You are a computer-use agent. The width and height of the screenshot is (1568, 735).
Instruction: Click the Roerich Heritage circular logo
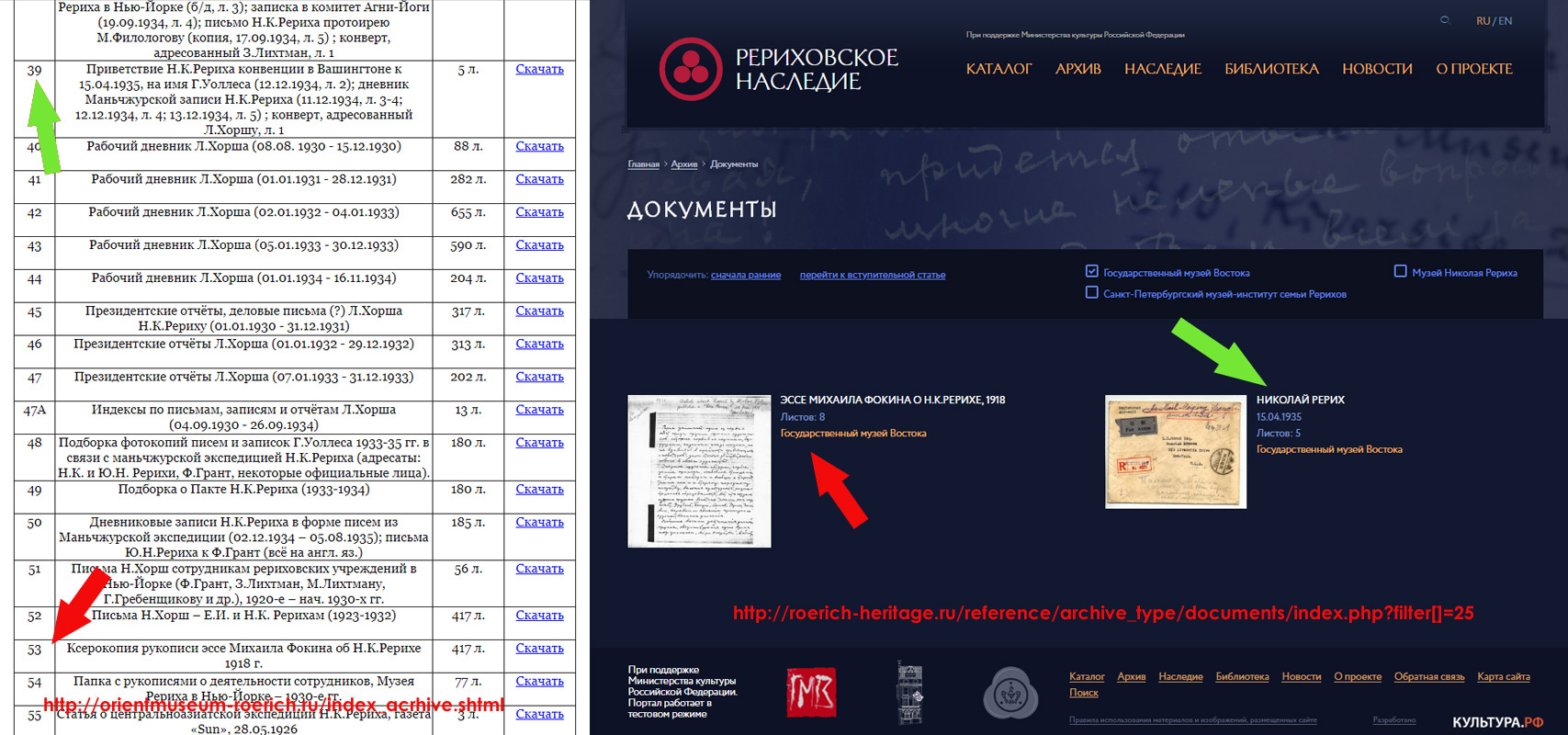coord(691,69)
